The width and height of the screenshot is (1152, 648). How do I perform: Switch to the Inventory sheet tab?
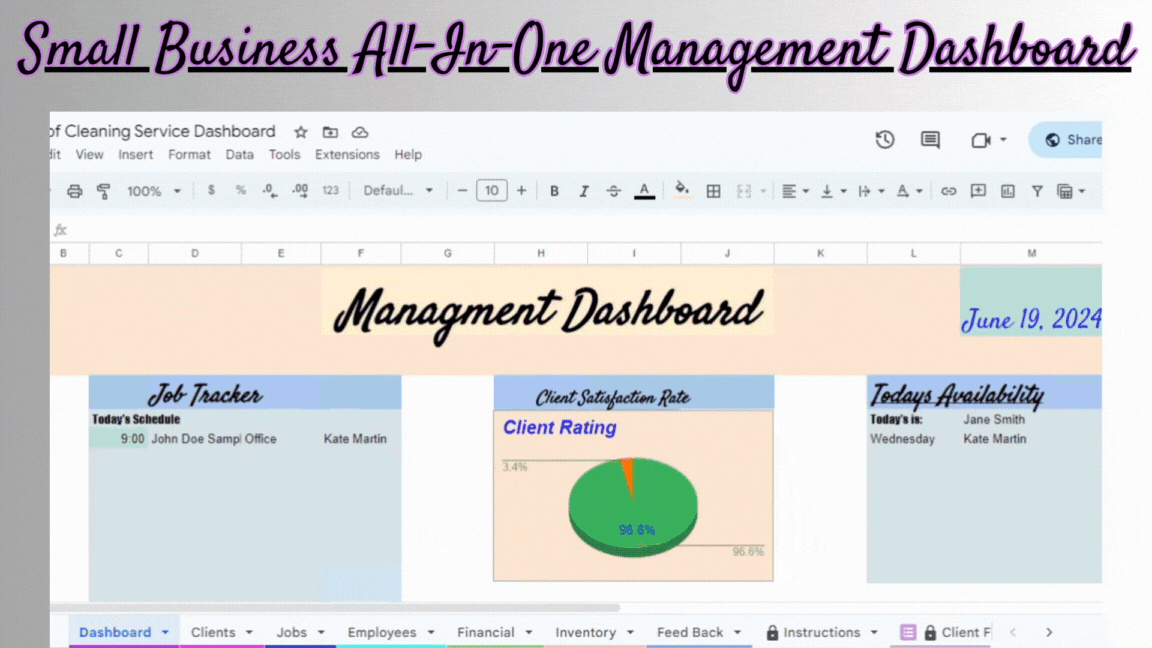click(594, 632)
